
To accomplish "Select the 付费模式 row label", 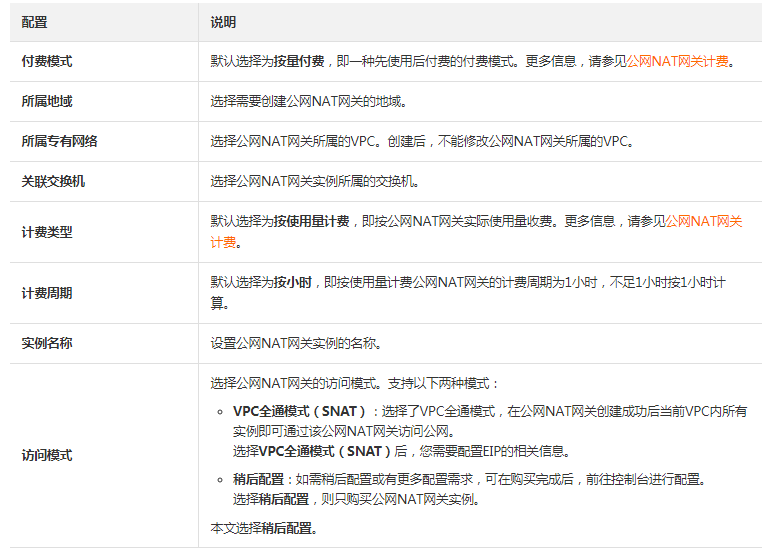I will pos(47,62).
